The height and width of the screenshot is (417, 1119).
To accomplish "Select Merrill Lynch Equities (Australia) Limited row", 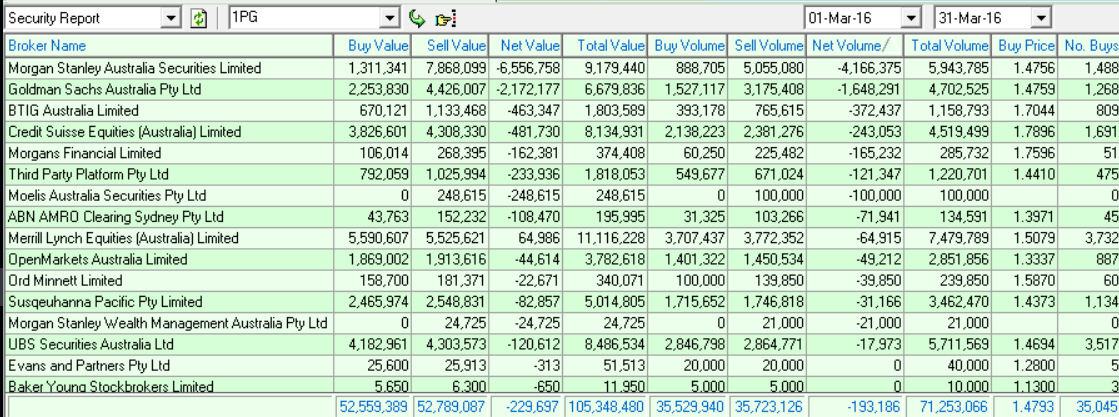I will click(562, 238).
